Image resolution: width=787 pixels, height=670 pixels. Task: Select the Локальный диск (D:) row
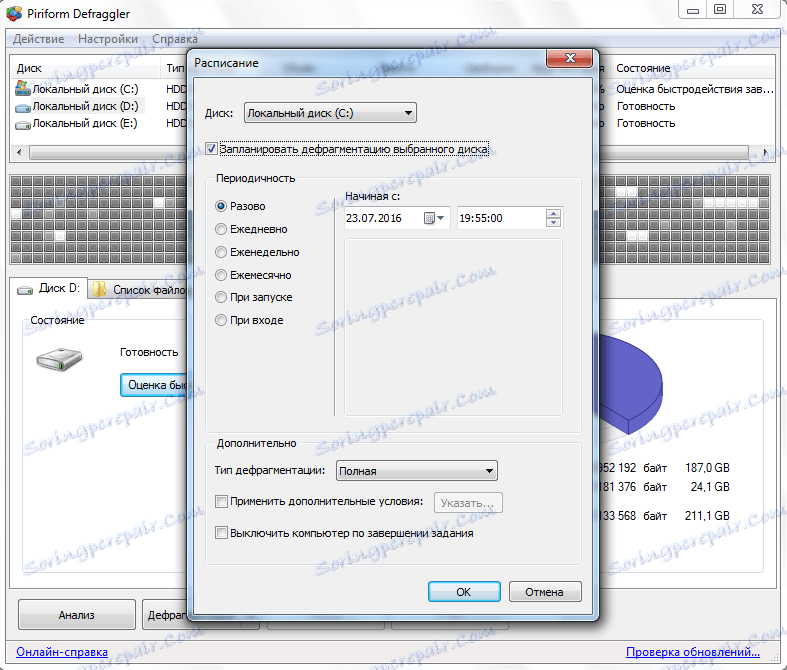[85, 106]
